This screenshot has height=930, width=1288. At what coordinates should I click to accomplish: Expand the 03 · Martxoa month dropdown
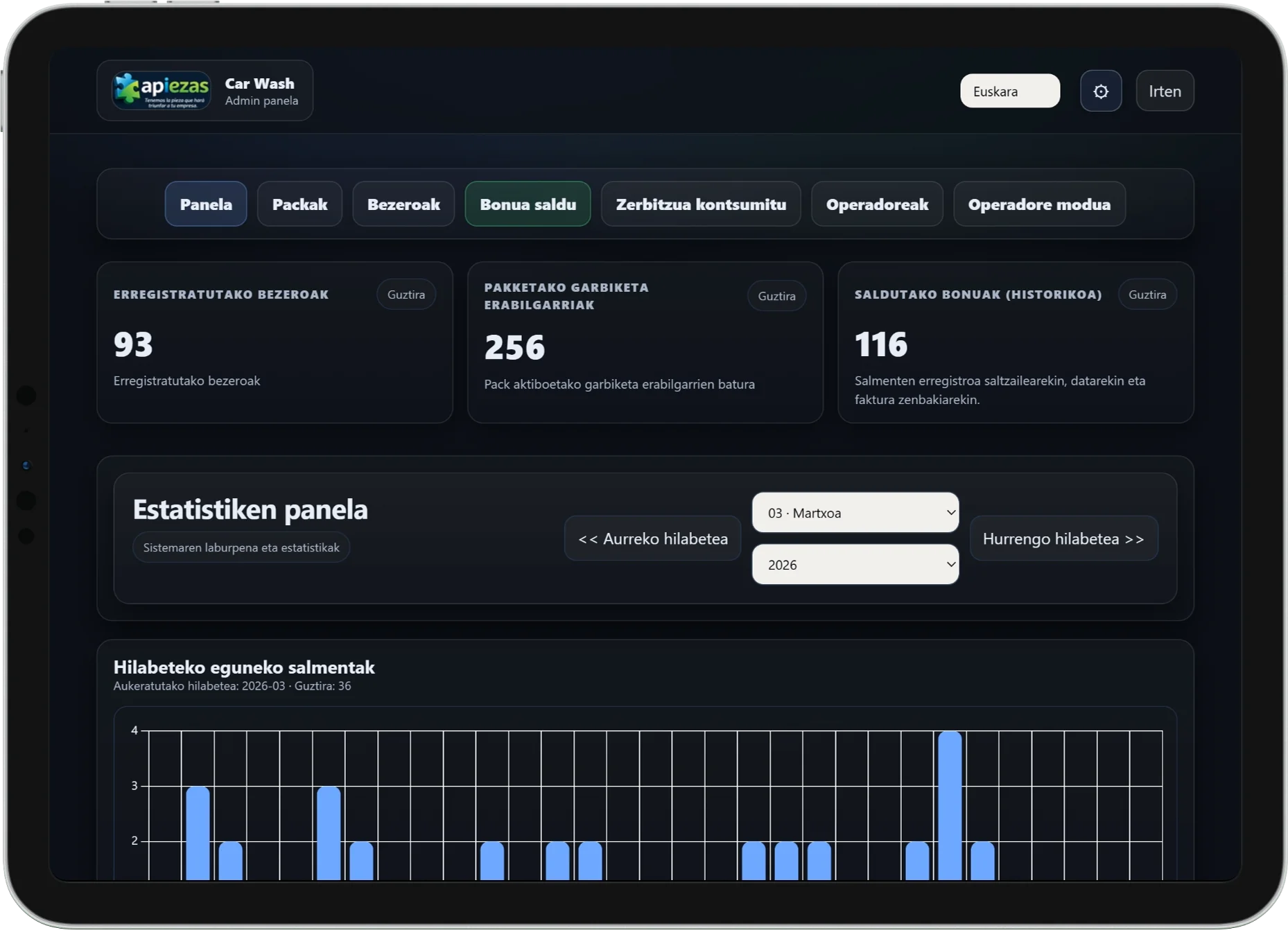855,513
